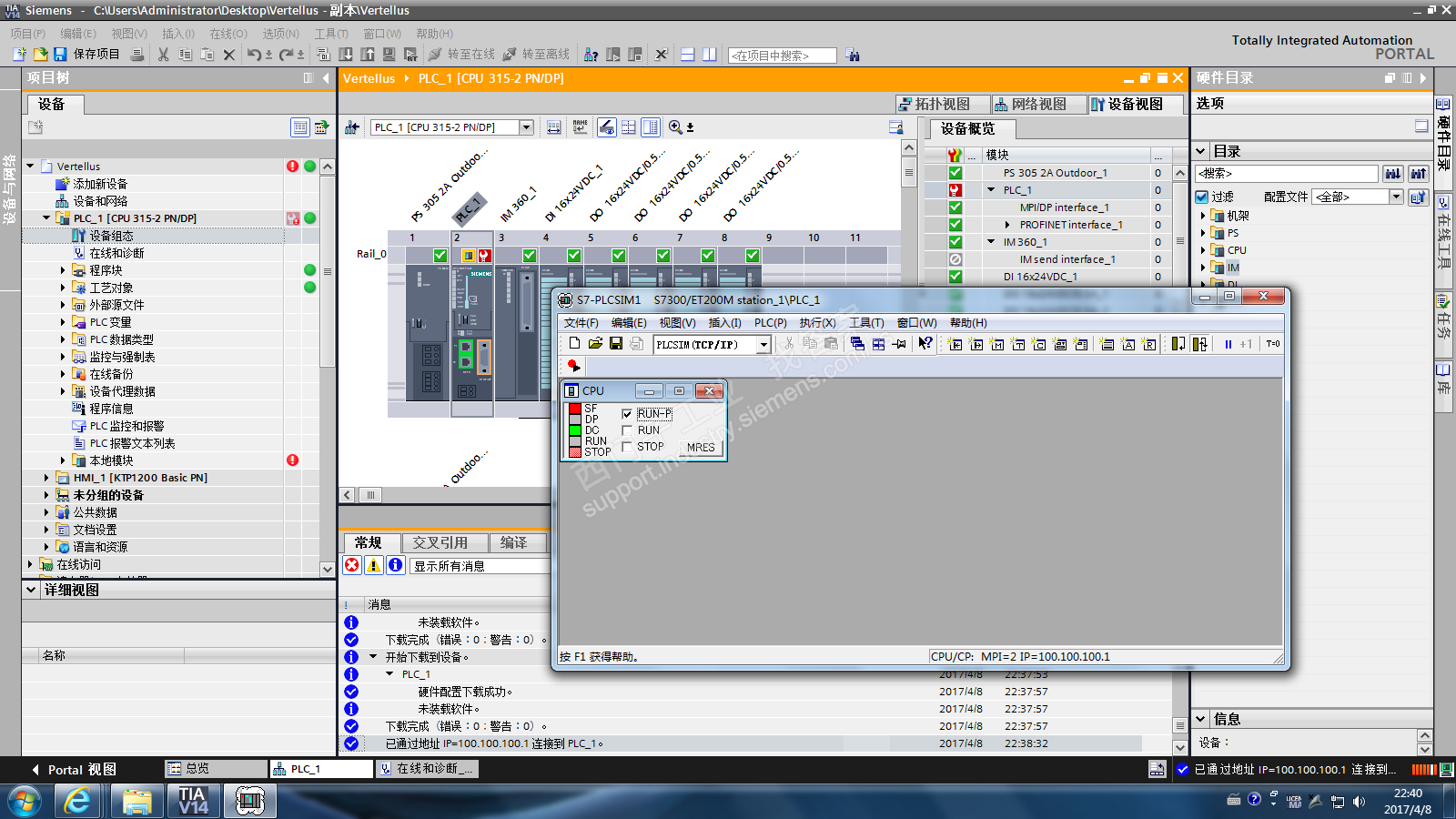Enable the STOP checkbox in CPU panel

627,447
